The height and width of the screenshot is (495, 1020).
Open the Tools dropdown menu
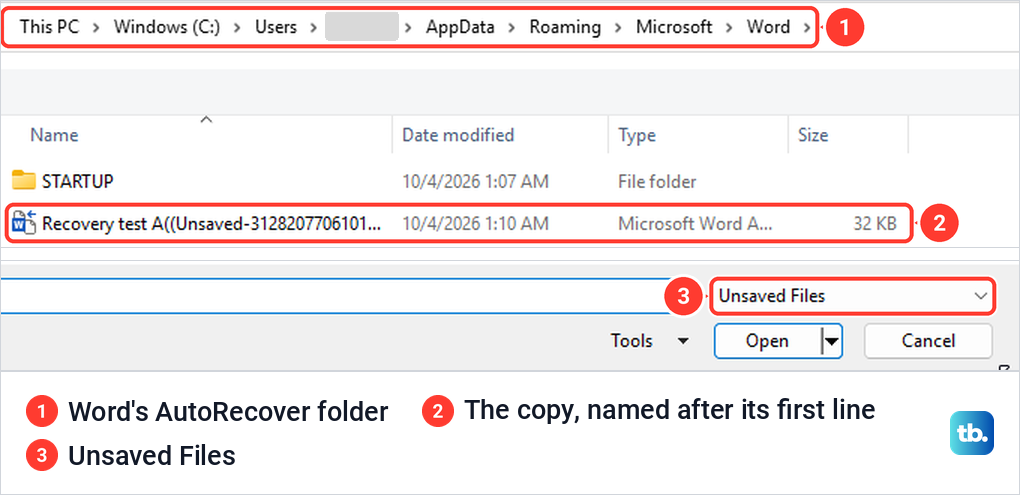[649, 340]
